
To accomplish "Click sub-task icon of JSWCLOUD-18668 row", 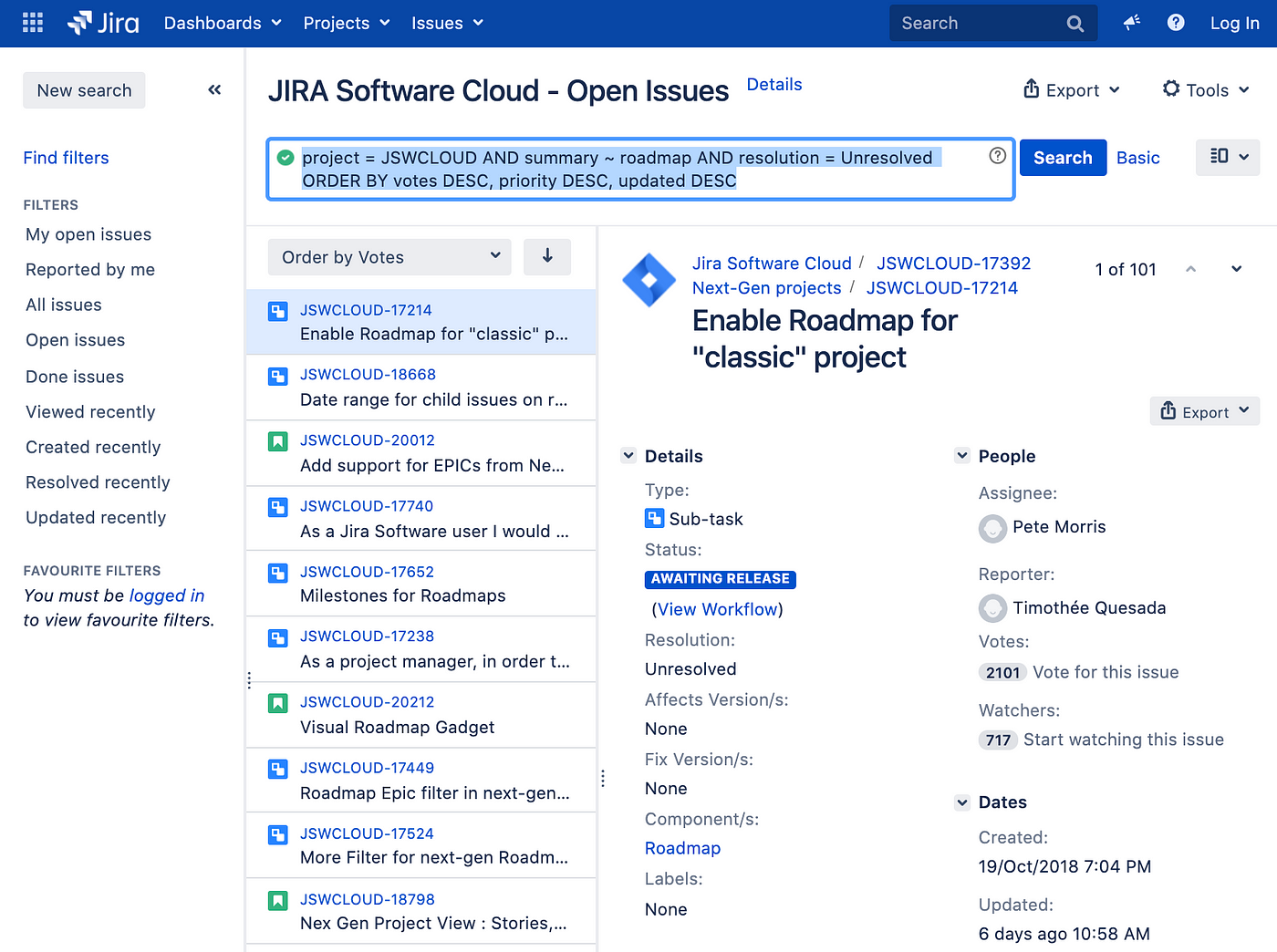I will (278, 376).
